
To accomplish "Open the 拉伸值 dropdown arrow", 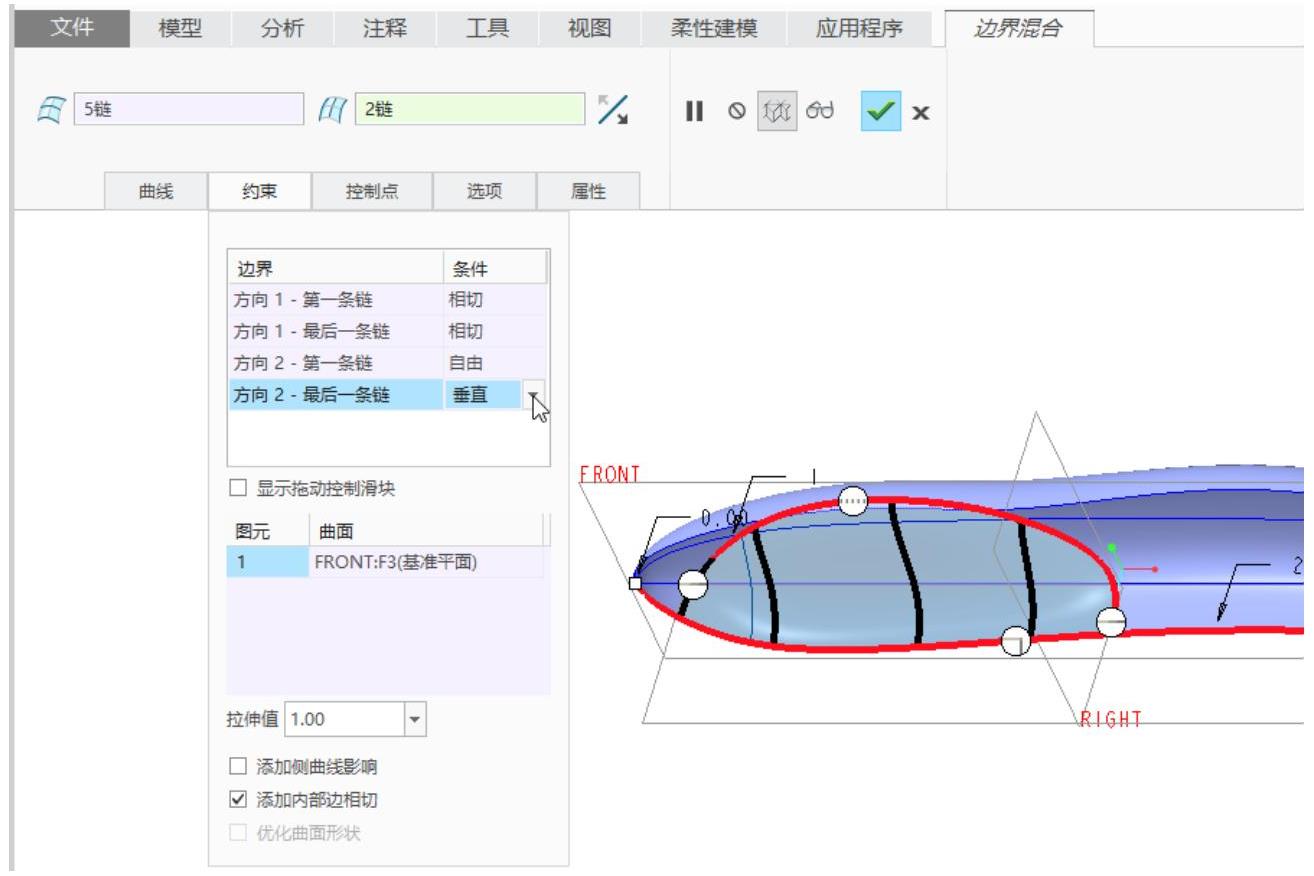I will tap(415, 719).
